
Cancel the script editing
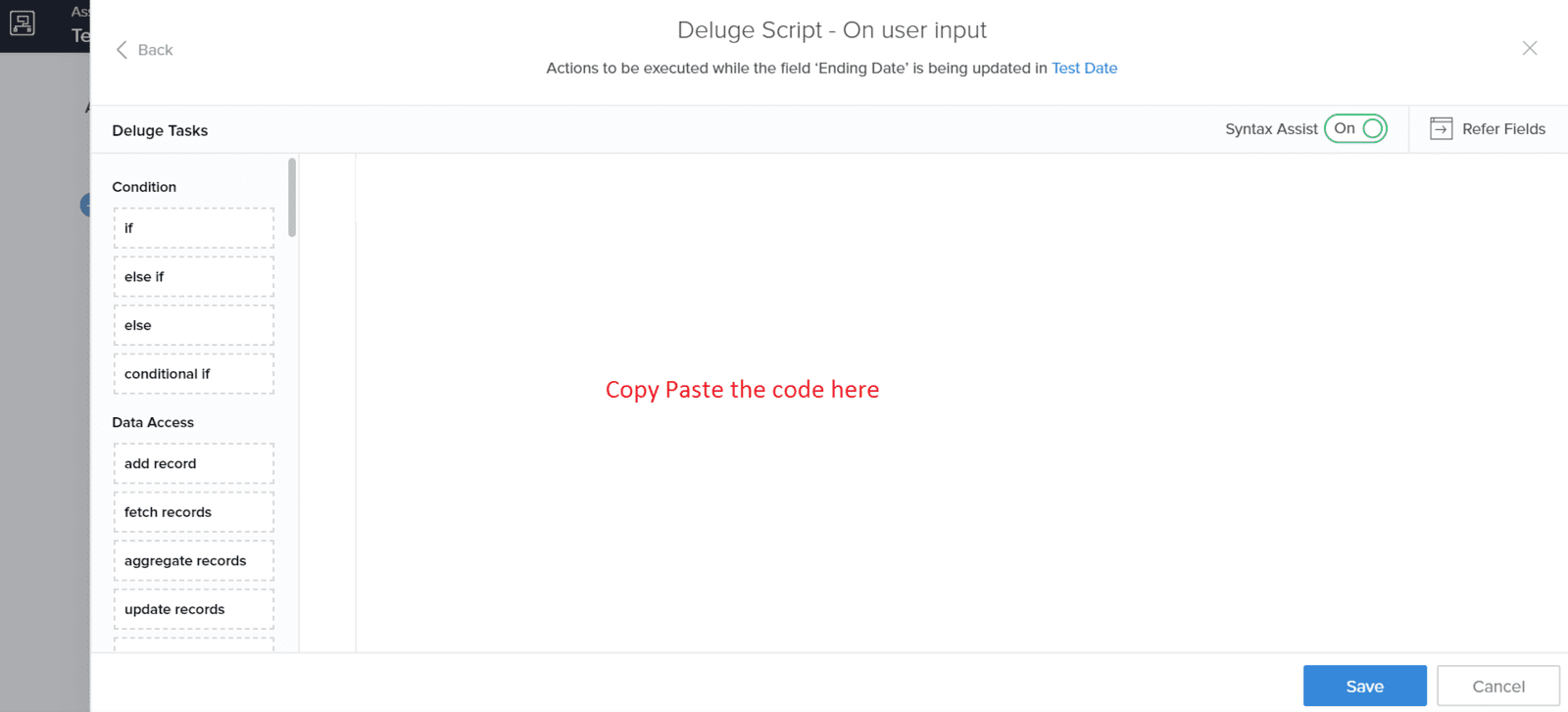pos(1497,686)
